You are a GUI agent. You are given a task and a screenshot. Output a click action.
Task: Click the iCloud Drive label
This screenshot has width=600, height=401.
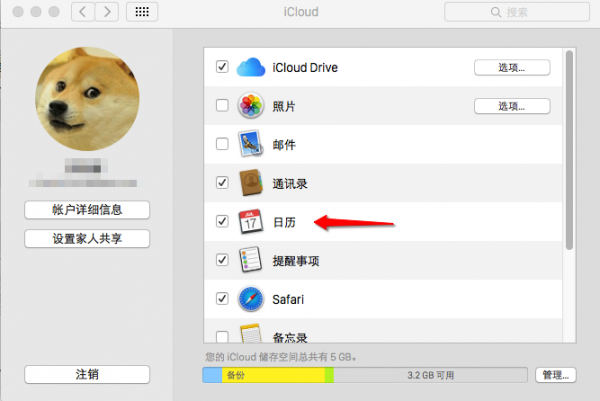305,68
